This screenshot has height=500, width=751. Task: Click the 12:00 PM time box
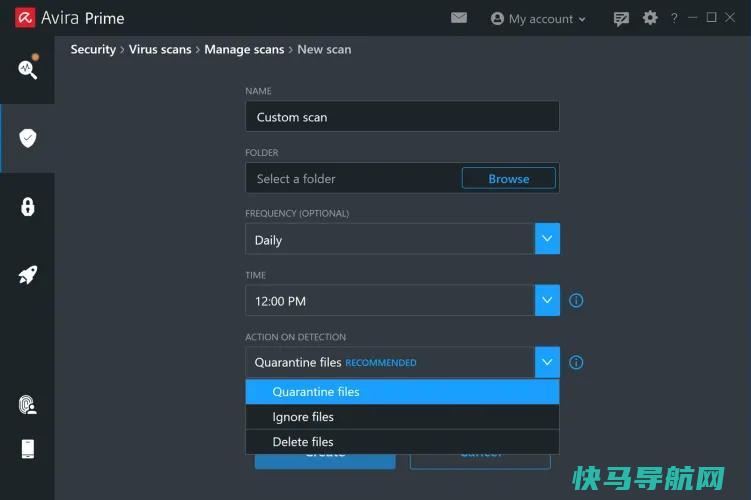[390, 301]
